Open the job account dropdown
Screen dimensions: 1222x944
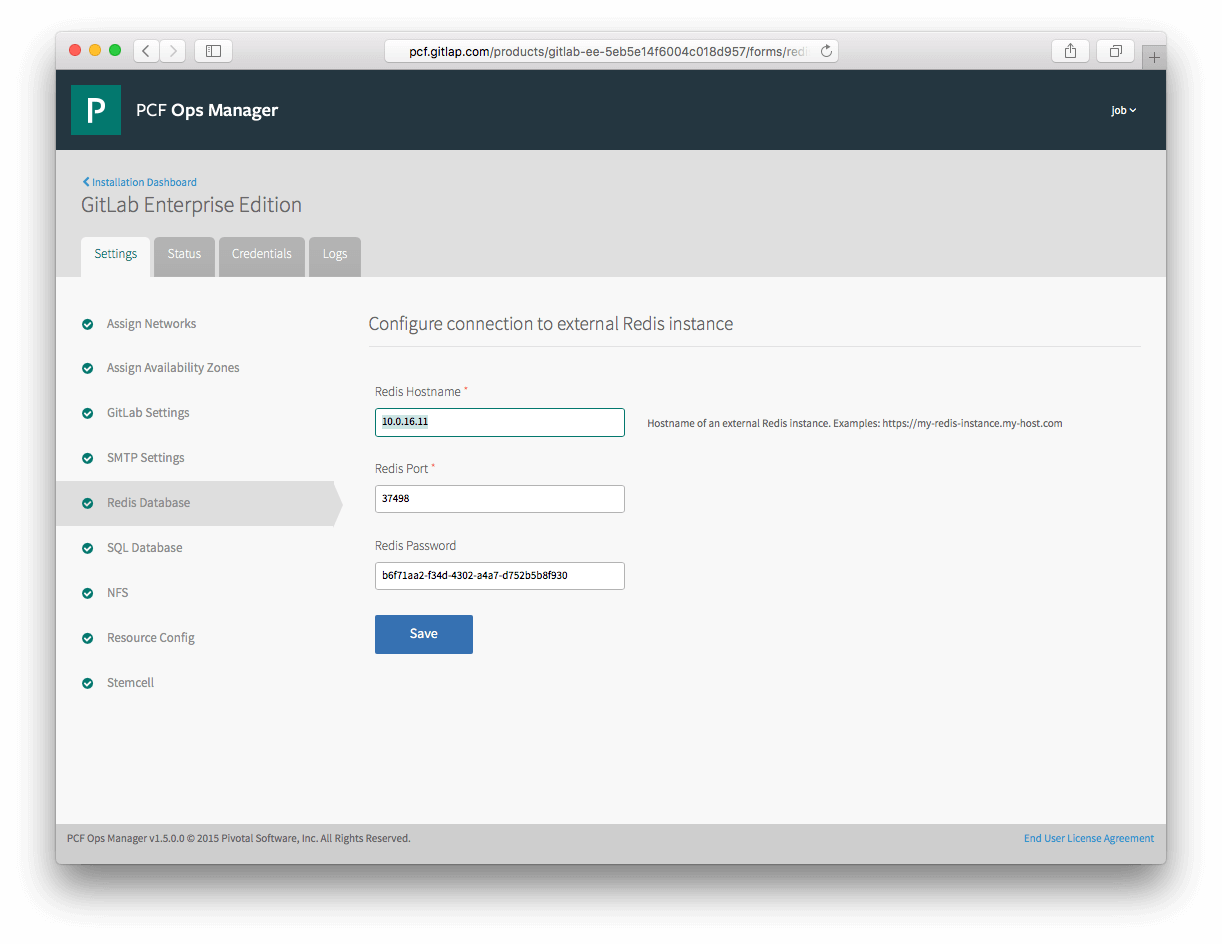click(1123, 110)
